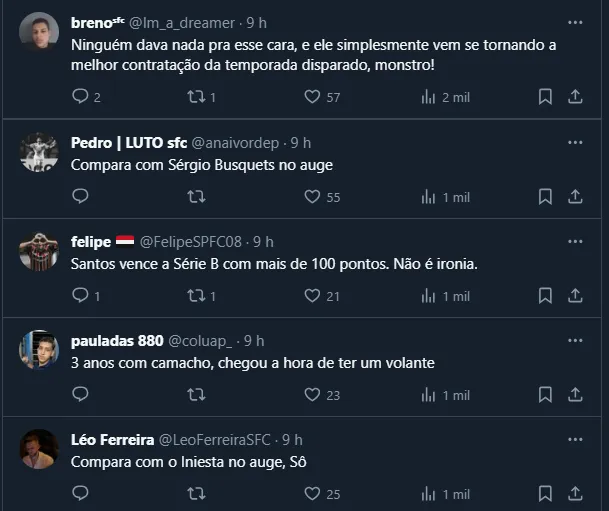Share Pedro's tweet about Busquets
The image size is (609, 511).
pos(575,197)
